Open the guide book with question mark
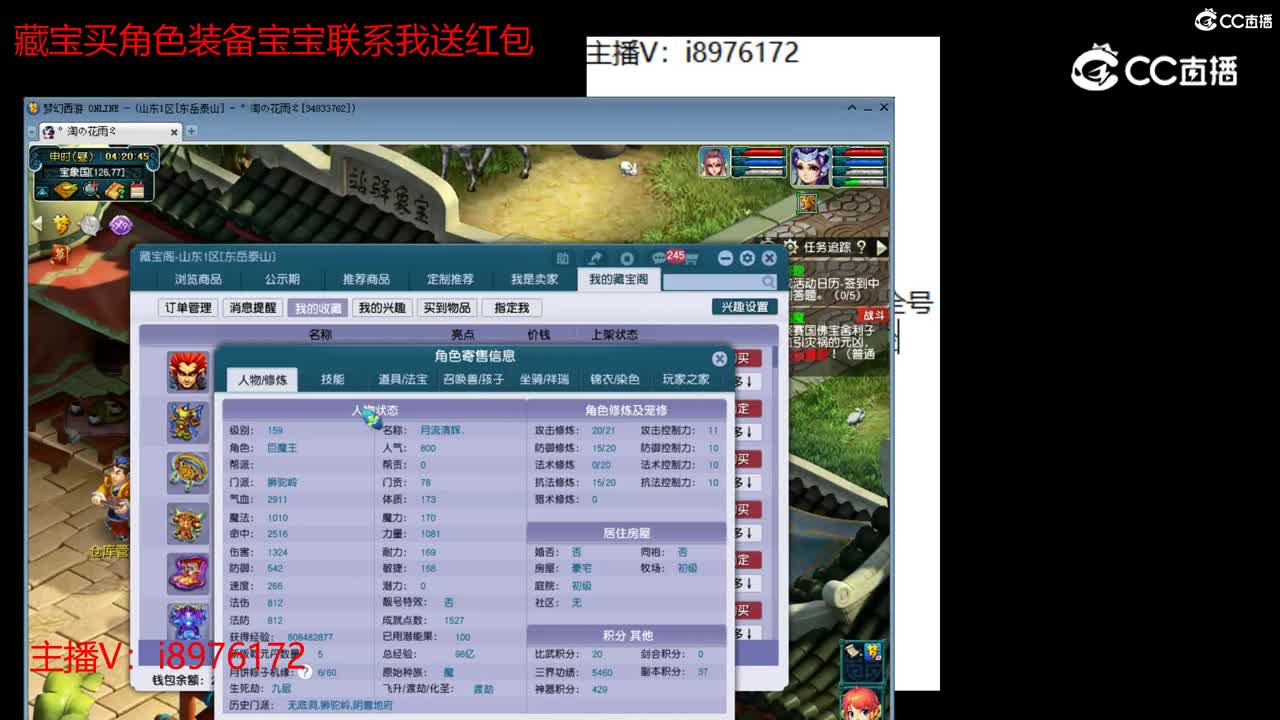 [x=117, y=190]
